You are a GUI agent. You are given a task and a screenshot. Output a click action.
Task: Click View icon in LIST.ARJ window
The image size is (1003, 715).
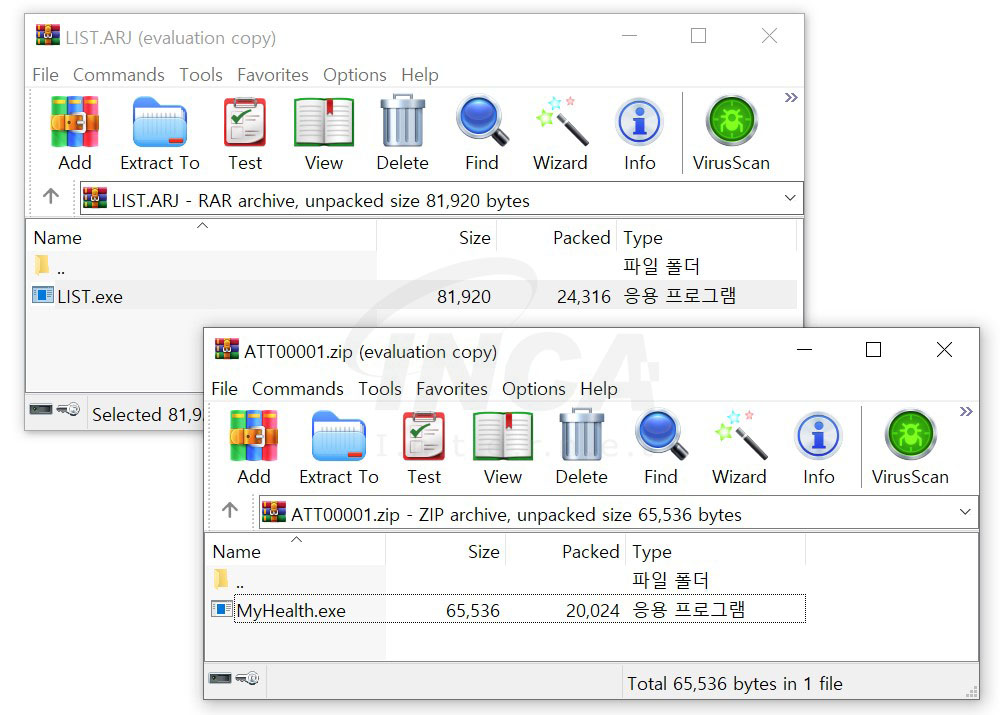point(324,122)
